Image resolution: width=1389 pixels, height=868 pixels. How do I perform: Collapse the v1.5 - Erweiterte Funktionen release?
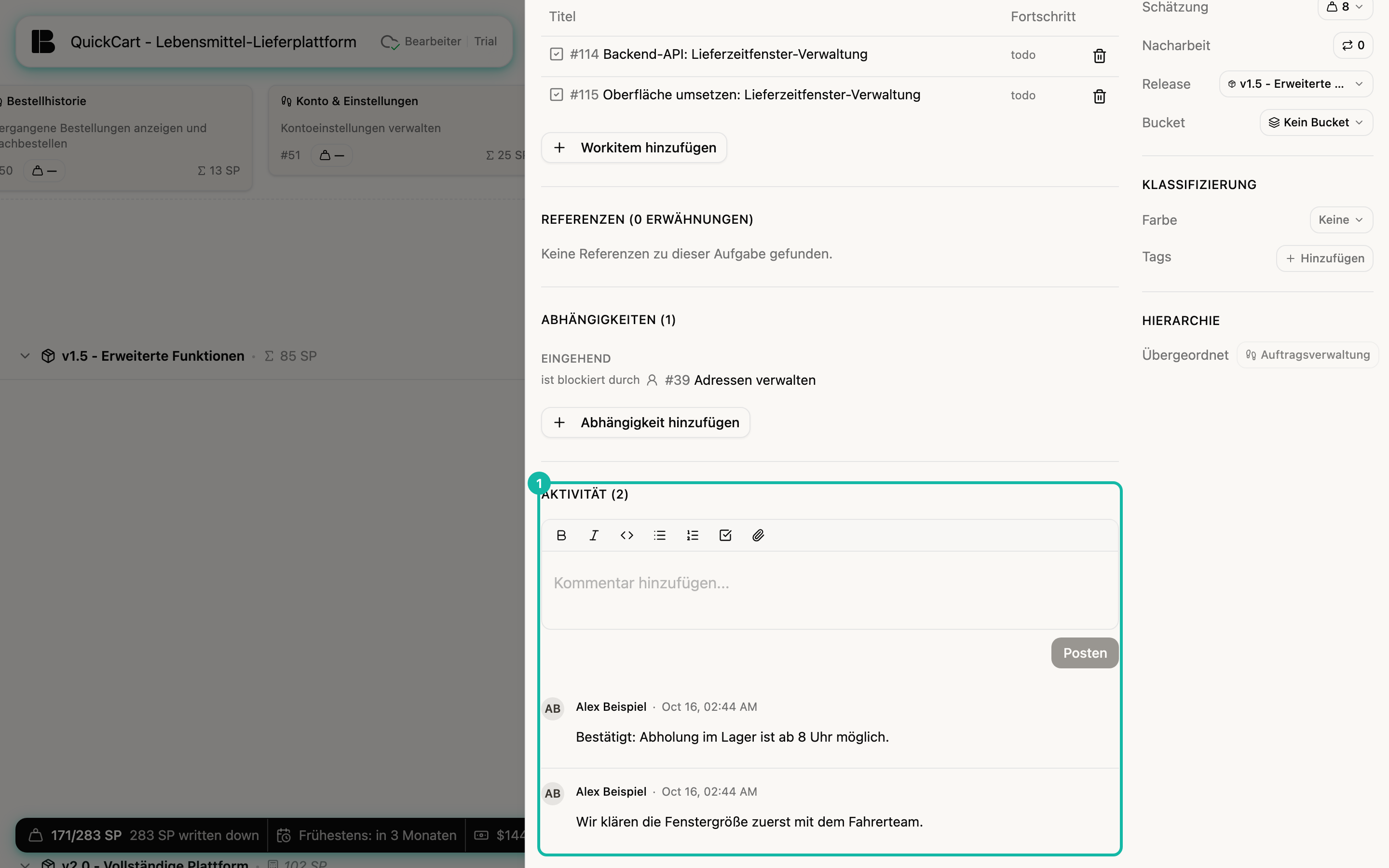25,356
